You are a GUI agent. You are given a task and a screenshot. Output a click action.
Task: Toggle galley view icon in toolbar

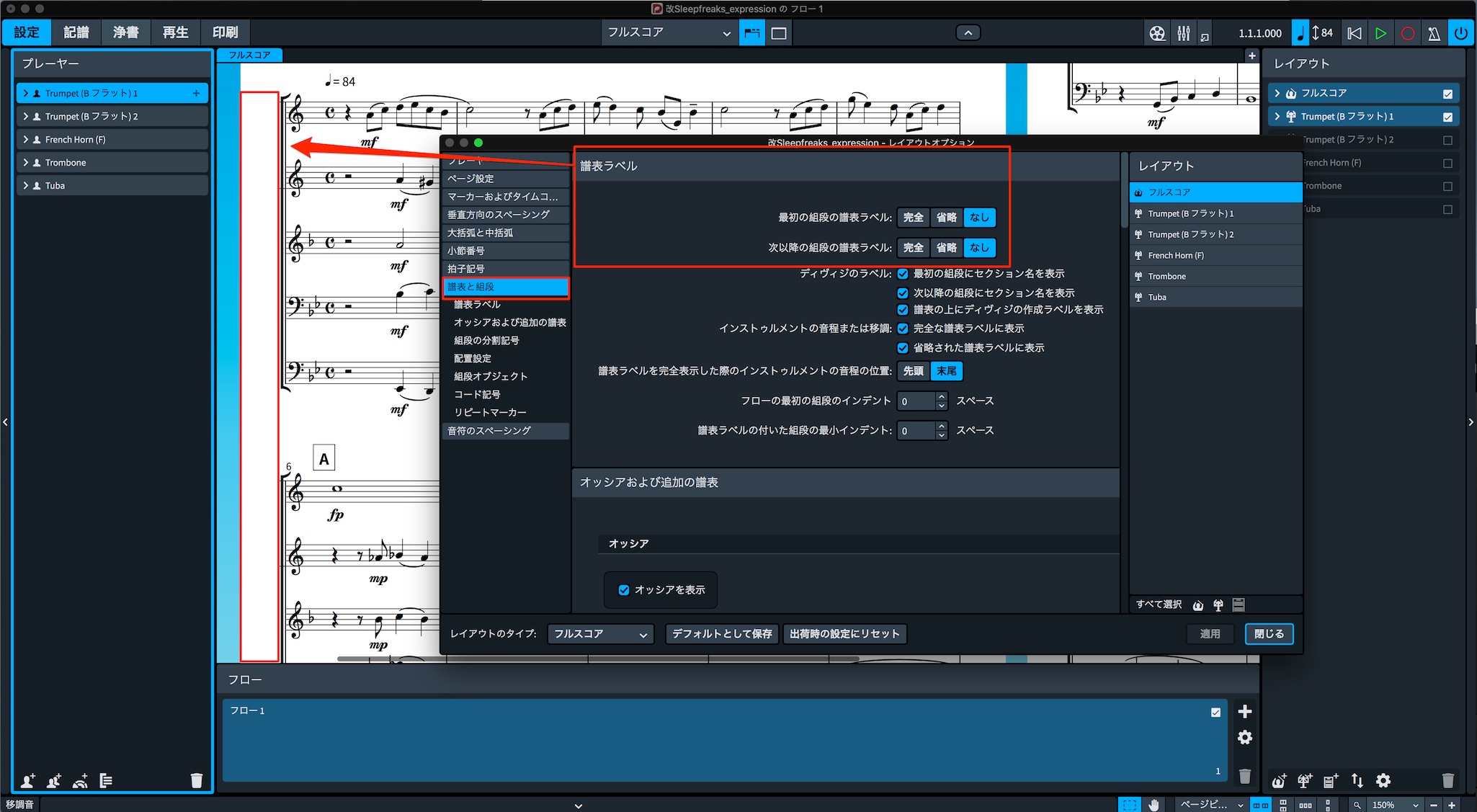click(x=778, y=33)
